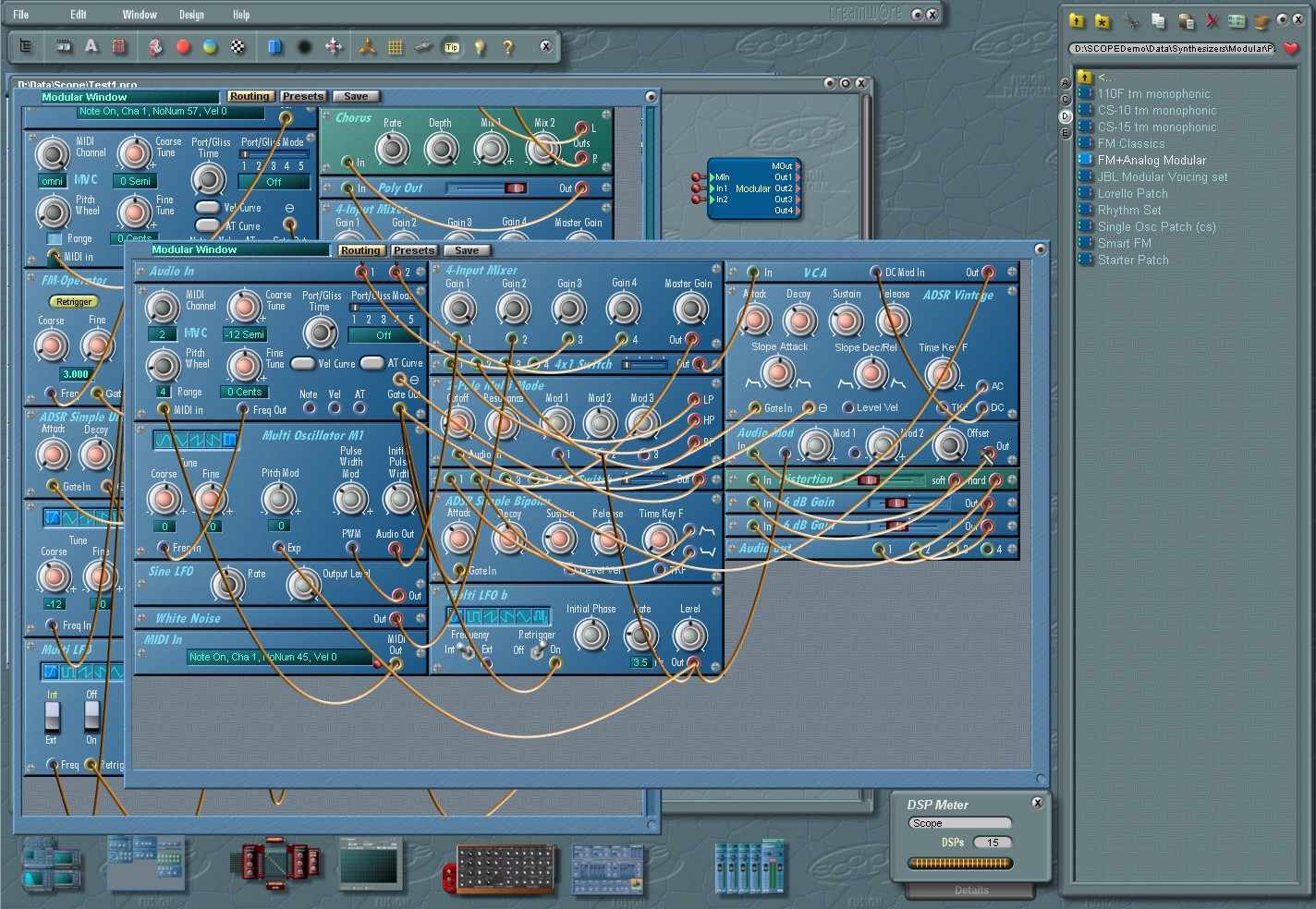Switch to drive A in the browser sidebar
The width and height of the screenshot is (1316, 909).
coord(1065,83)
